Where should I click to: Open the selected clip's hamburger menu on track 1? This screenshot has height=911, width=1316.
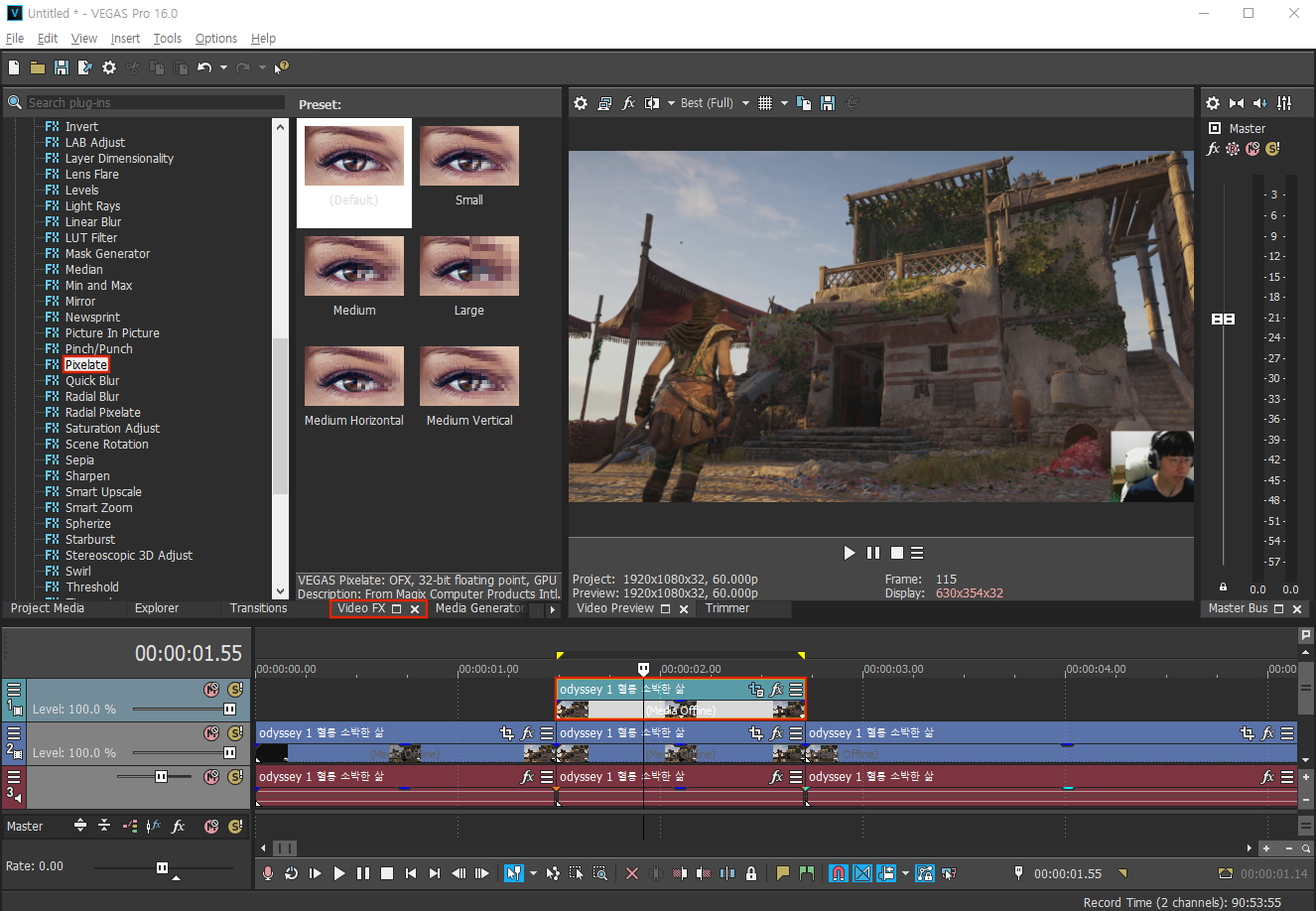pyautogui.click(x=796, y=690)
